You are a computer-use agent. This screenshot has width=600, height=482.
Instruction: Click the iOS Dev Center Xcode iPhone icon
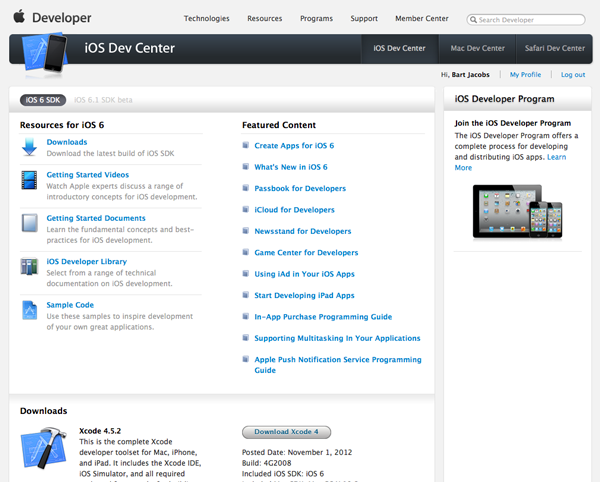45,53
